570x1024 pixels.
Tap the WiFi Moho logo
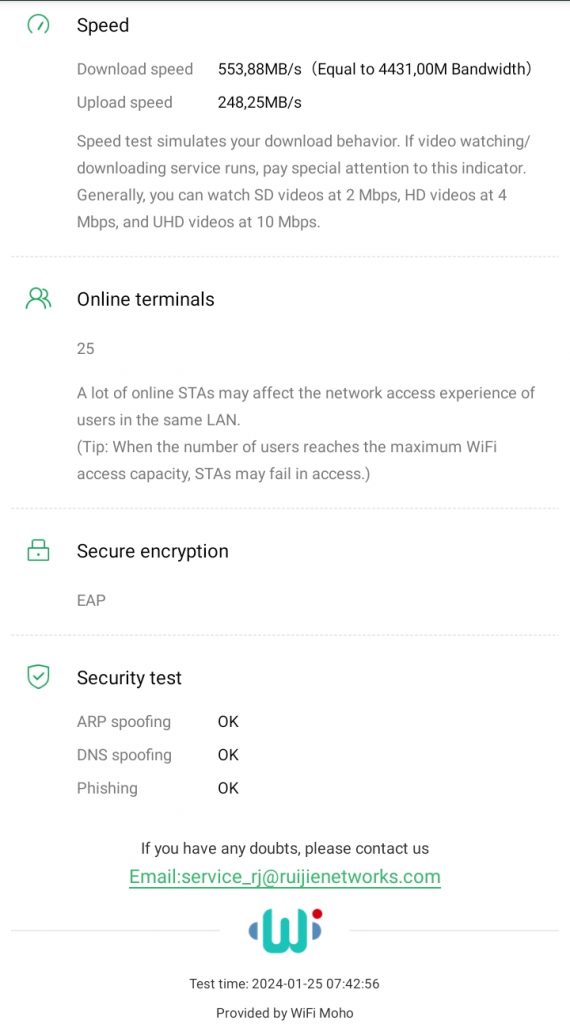[285, 931]
